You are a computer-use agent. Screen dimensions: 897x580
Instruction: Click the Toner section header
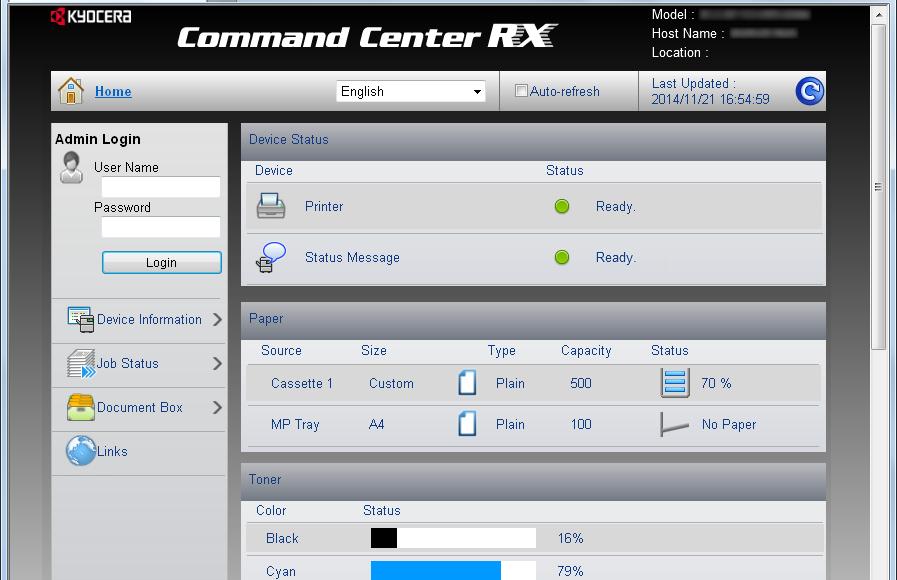pos(533,482)
